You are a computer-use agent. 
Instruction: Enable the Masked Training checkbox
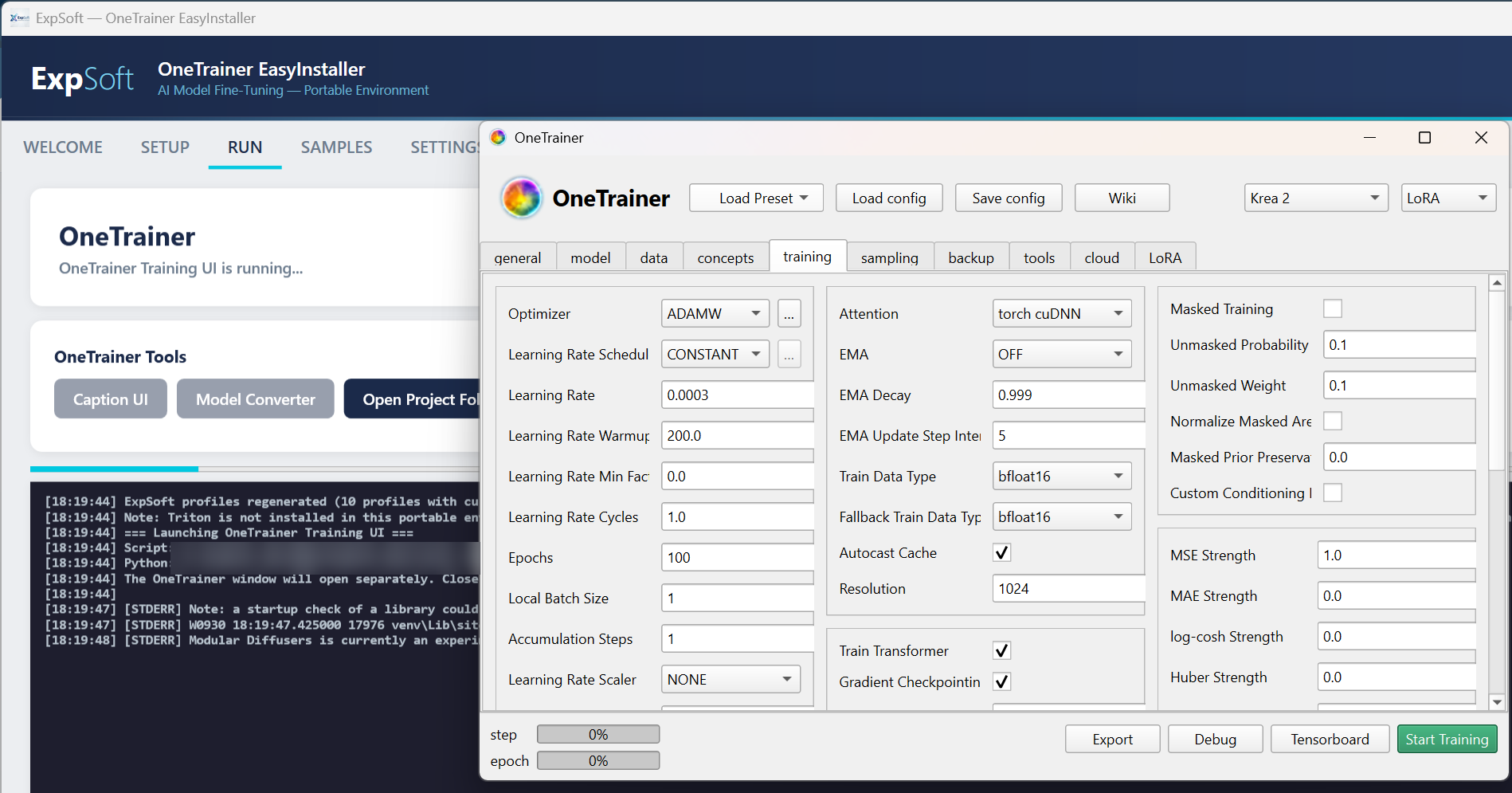[x=1332, y=308]
